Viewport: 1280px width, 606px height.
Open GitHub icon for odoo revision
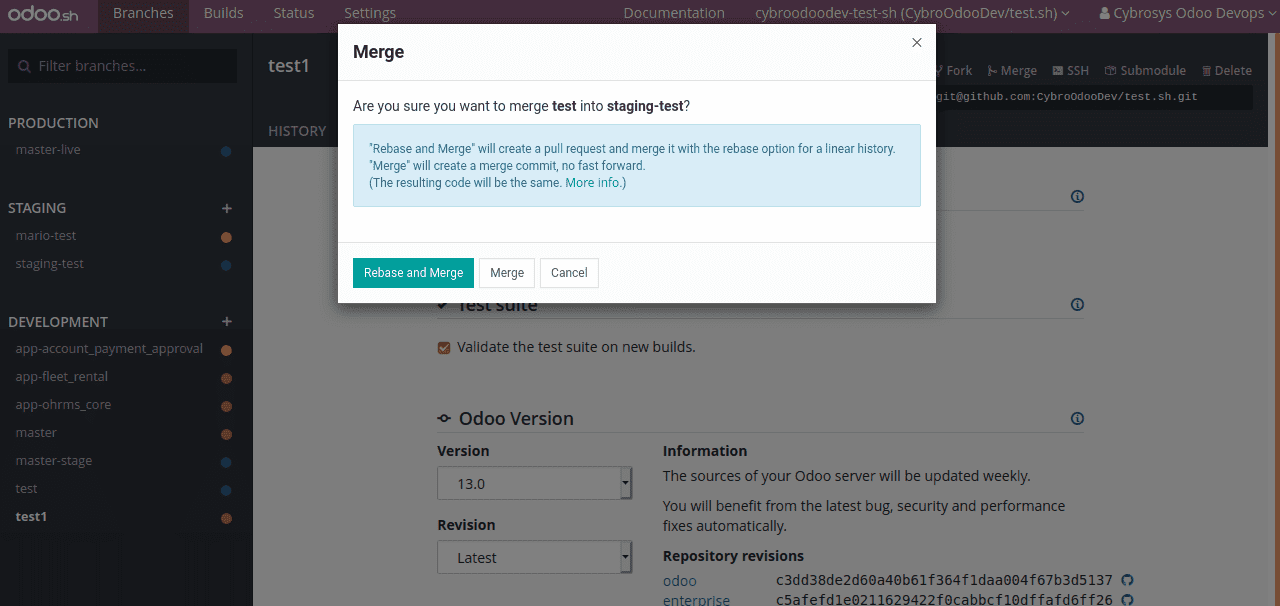(x=1127, y=581)
